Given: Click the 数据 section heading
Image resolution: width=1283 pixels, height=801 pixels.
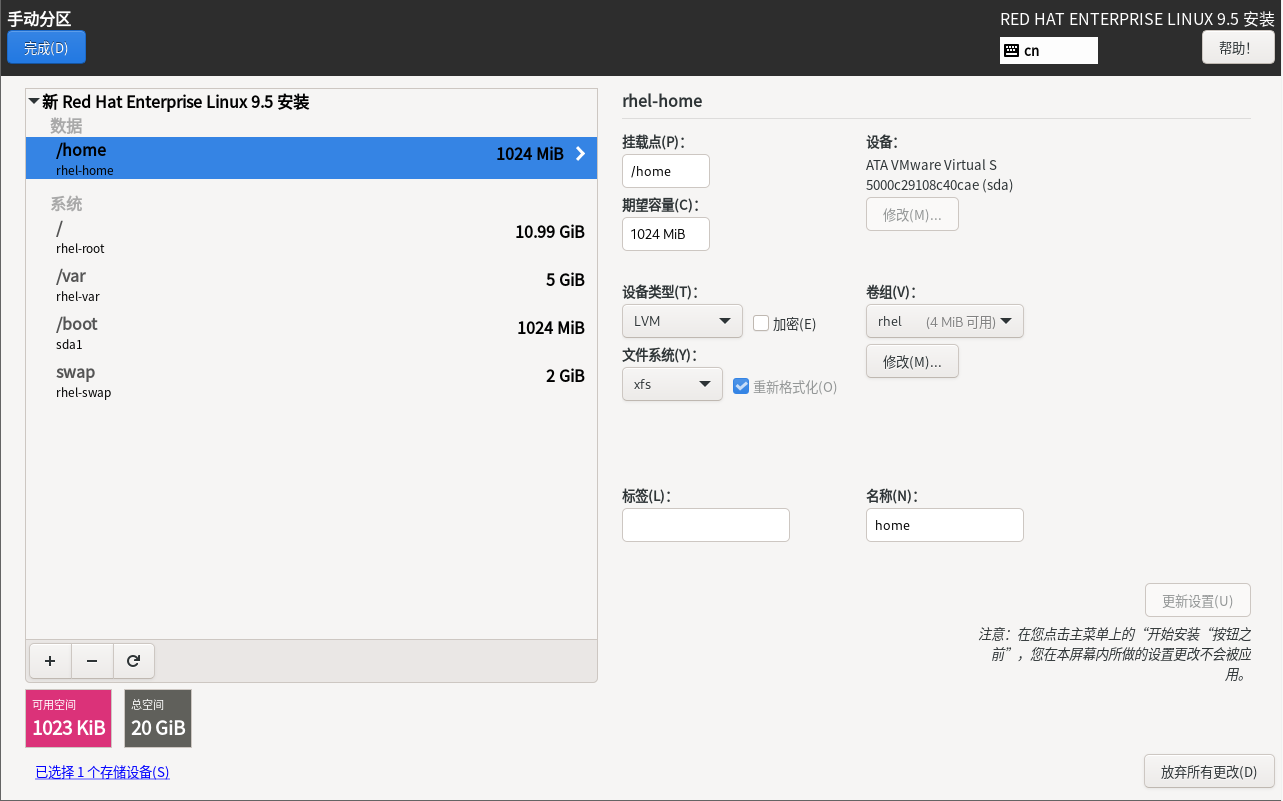Looking at the screenshot, I should coord(67,126).
